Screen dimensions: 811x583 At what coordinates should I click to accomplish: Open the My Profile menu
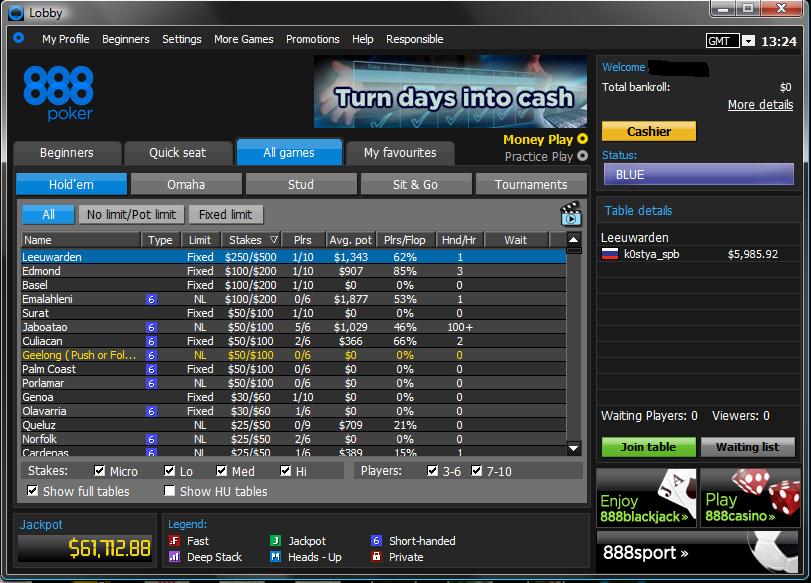(66, 39)
